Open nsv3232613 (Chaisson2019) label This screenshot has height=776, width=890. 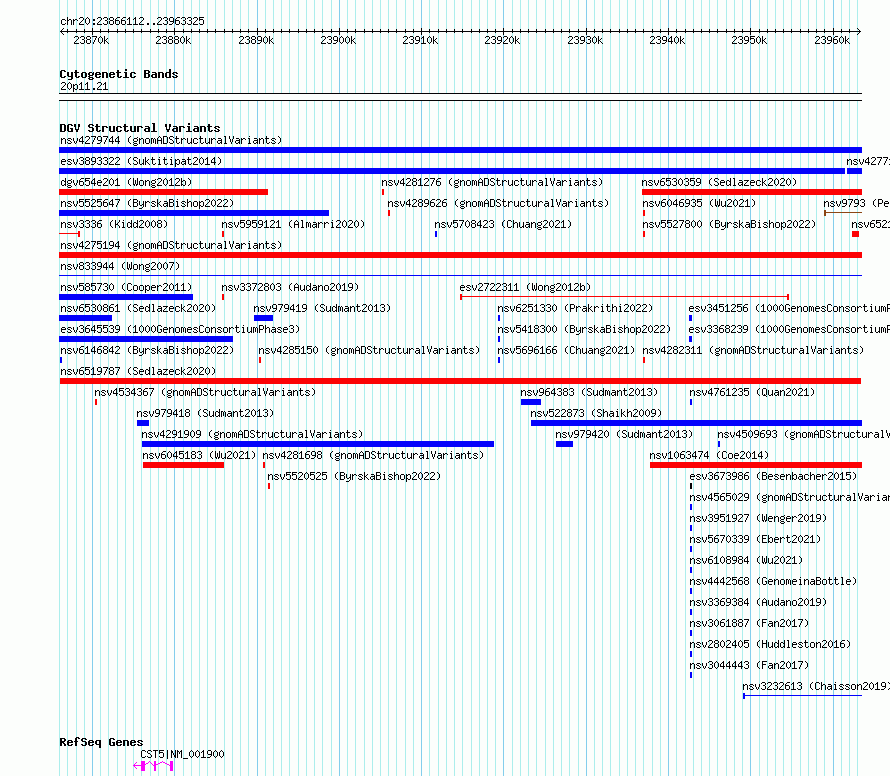tap(816, 686)
